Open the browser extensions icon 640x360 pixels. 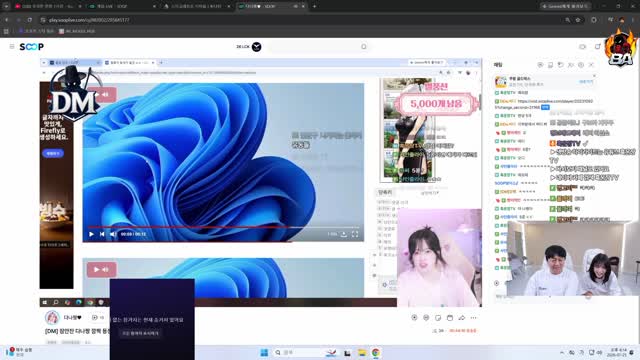click(594, 20)
